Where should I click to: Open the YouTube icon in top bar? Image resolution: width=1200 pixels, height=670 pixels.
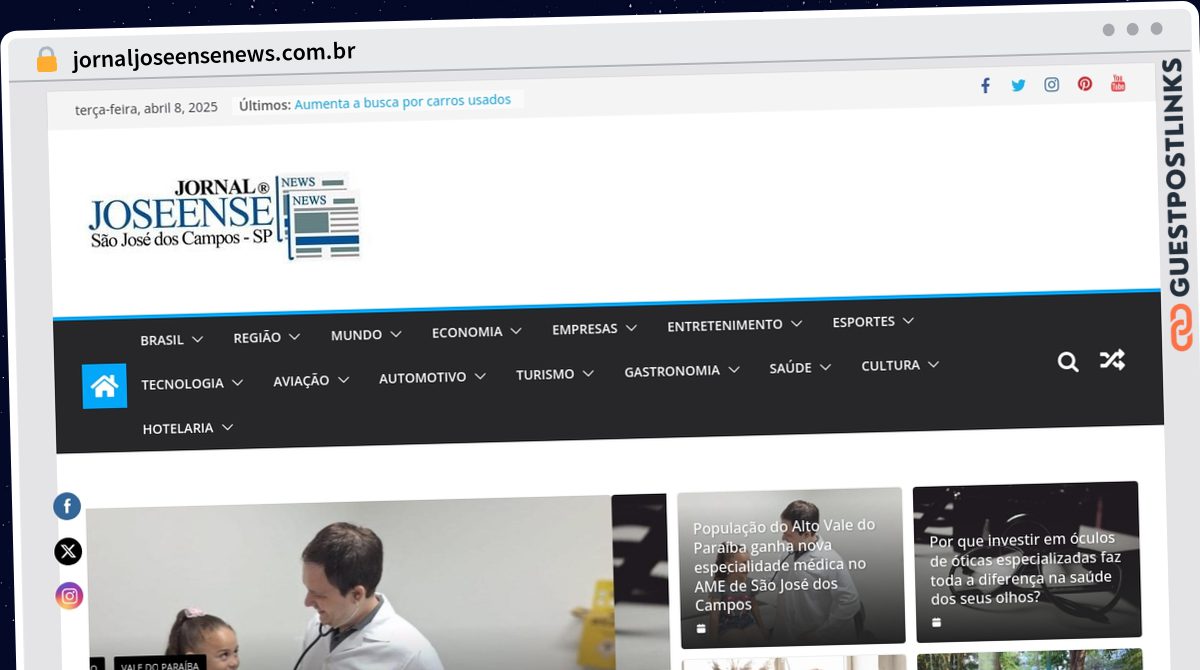pos(1118,83)
